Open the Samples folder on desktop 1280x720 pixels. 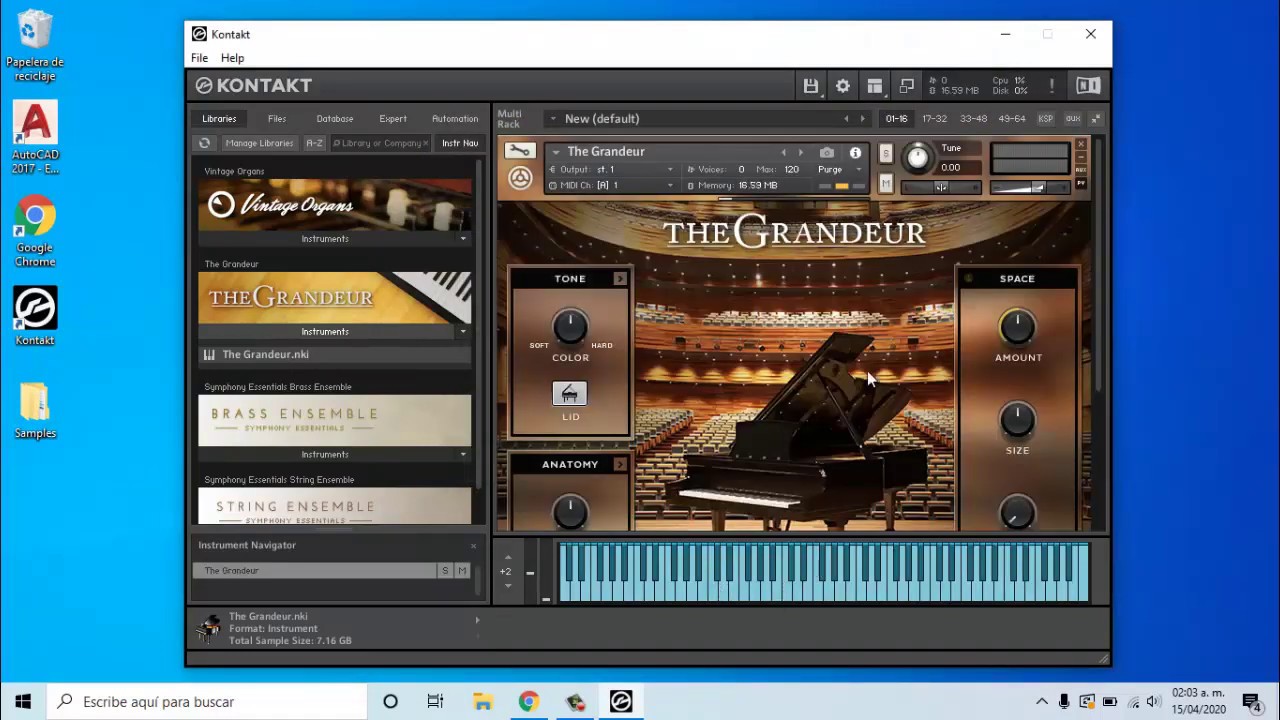[35, 410]
